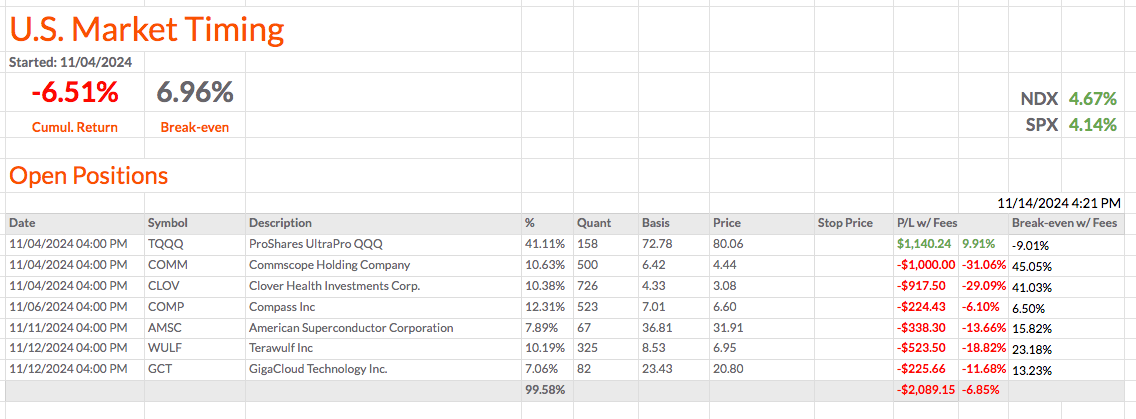Click the U.S. Market Timing title
Screen dimensions: 1136x419
click(147, 29)
